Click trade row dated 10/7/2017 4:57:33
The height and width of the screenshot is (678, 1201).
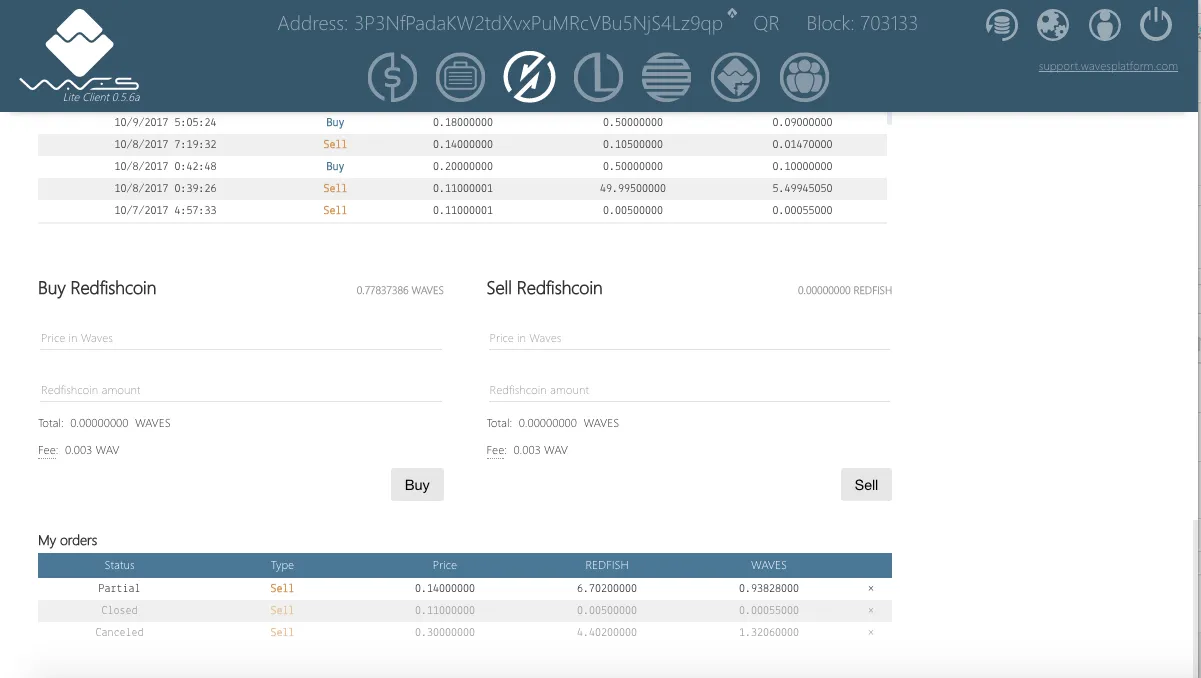tap(462, 210)
